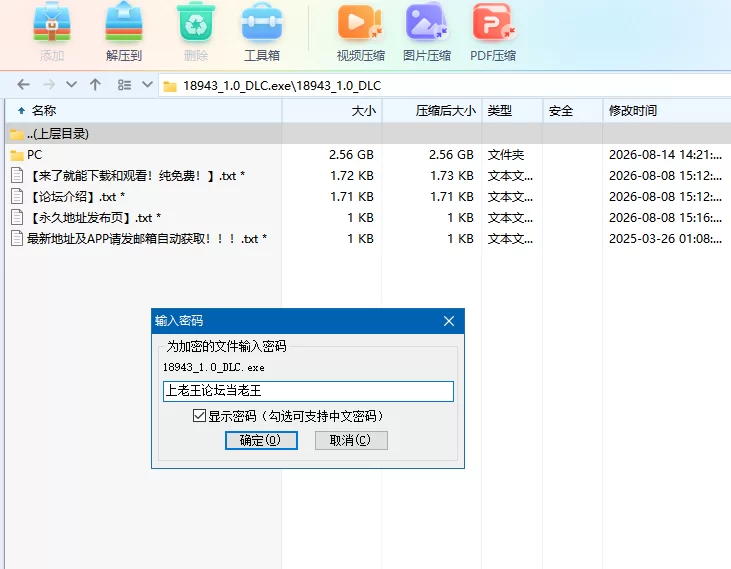Click the 2025-03-26 01:08 modified time
This screenshot has height=569, width=731.
665,239
